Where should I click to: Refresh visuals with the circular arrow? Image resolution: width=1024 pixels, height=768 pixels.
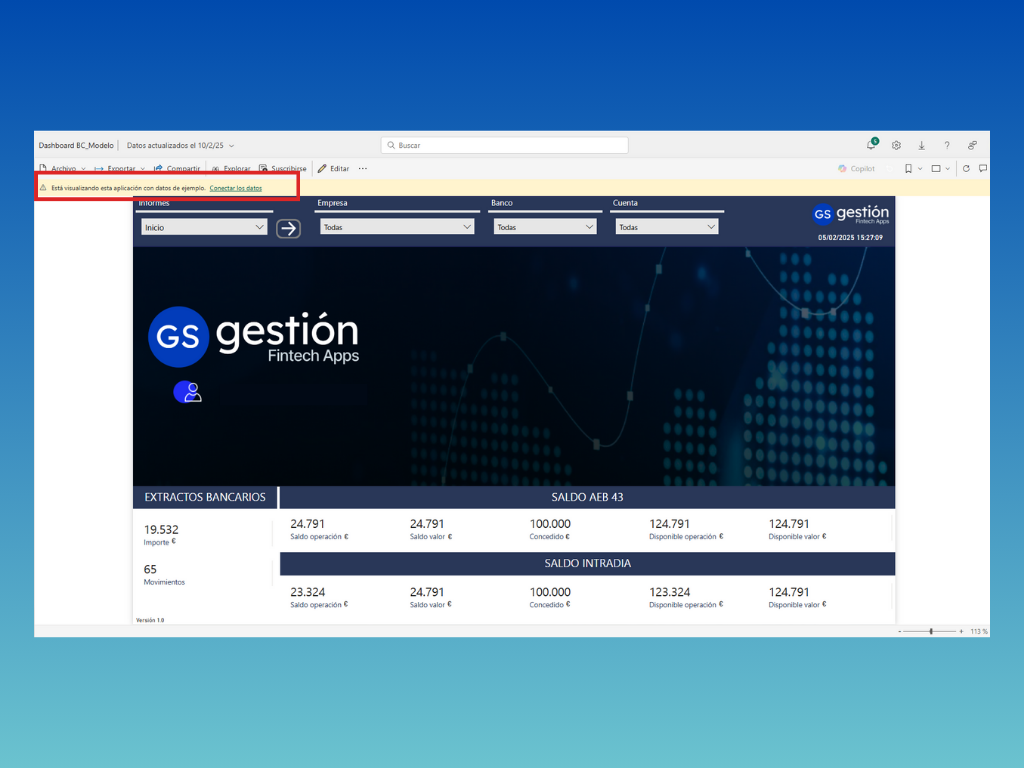966,168
